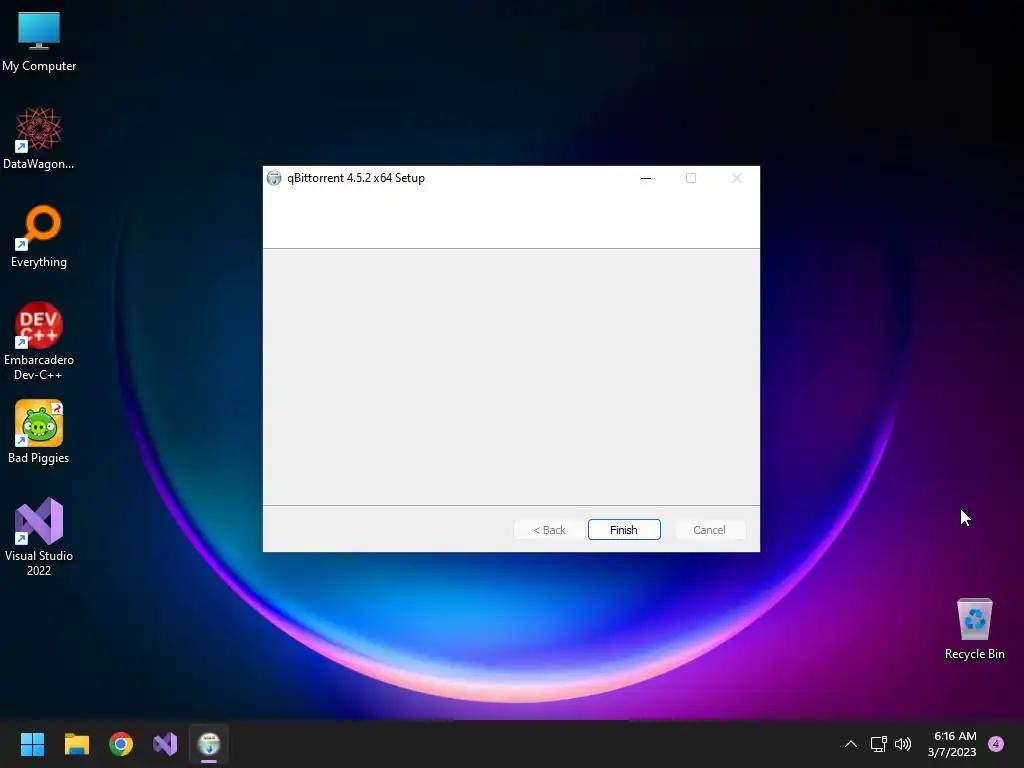
Task: Open File Explorer from the taskbar
Action: tap(76, 744)
